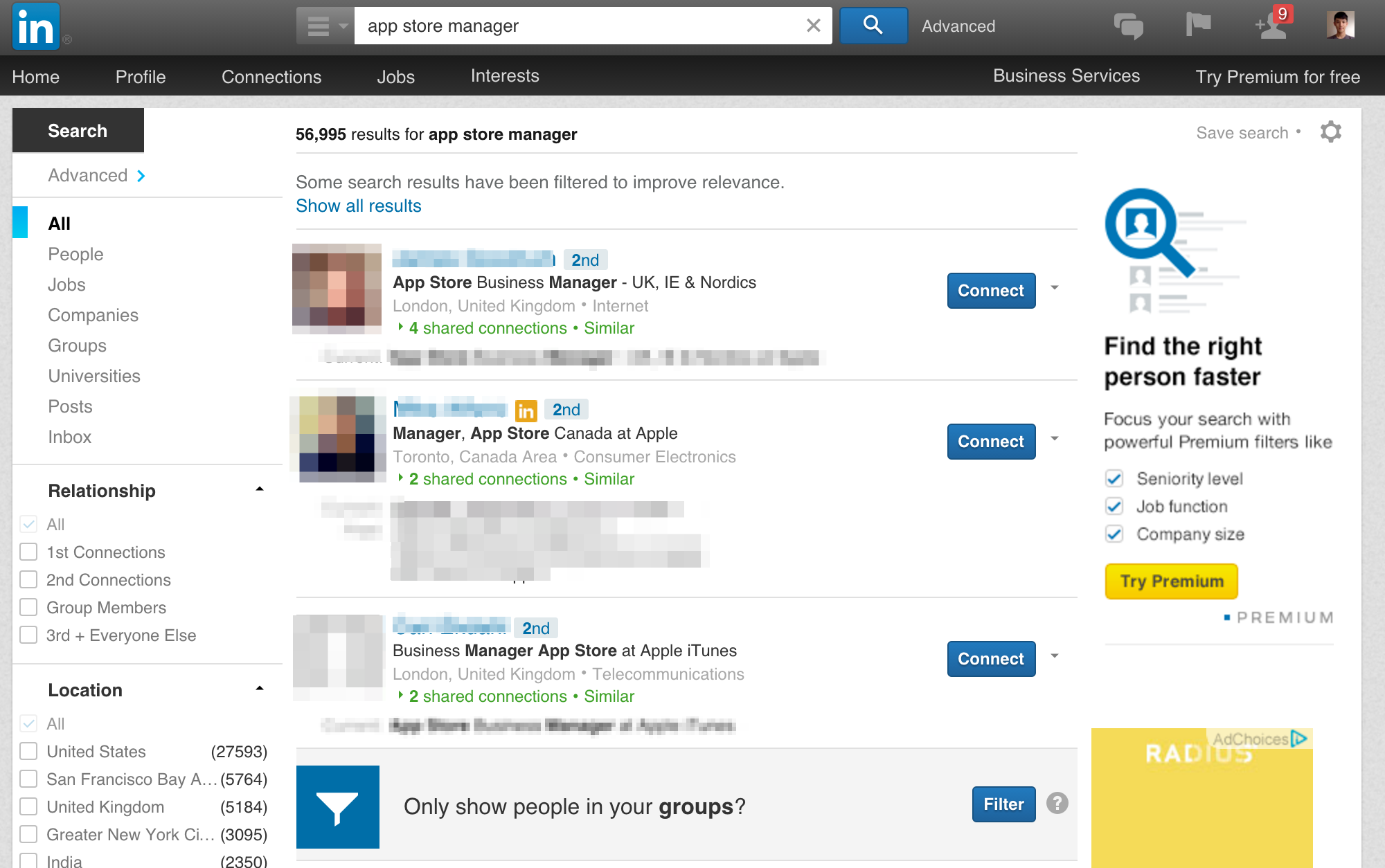Filter results by Posts
The width and height of the screenshot is (1385, 868).
[70, 406]
